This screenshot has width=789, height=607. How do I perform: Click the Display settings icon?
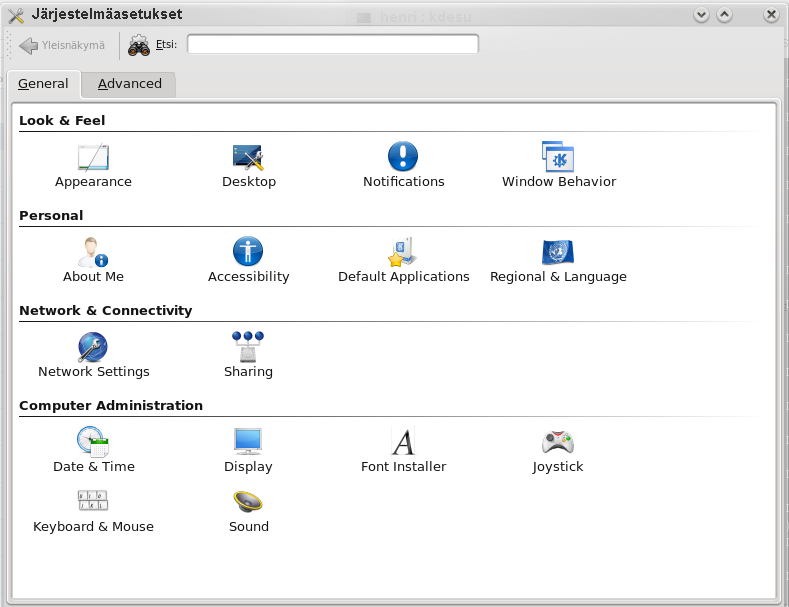click(248, 443)
